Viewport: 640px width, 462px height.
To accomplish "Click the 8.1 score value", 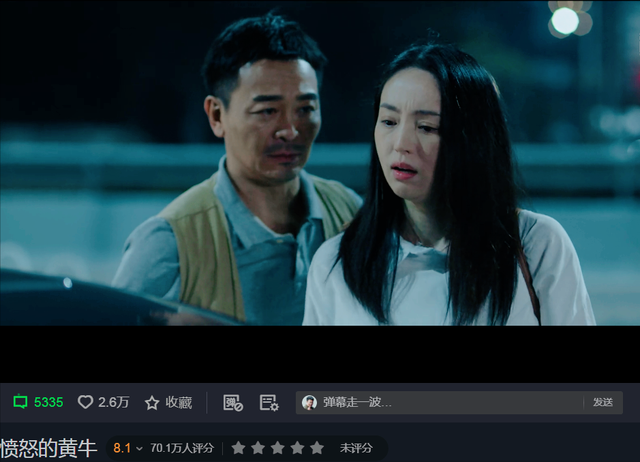I will (x=122, y=449).
